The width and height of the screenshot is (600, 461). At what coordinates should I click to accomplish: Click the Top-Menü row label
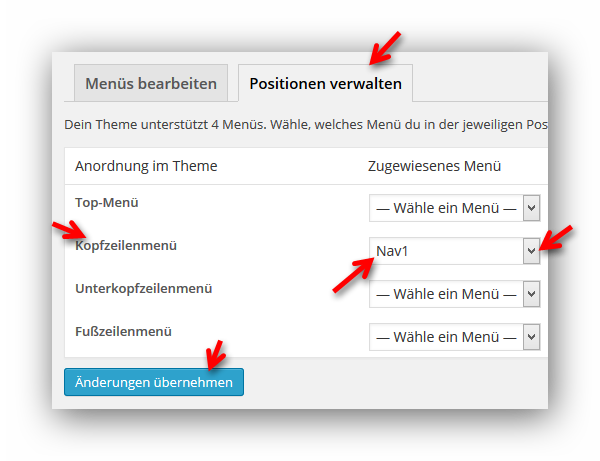pos(107,202)
